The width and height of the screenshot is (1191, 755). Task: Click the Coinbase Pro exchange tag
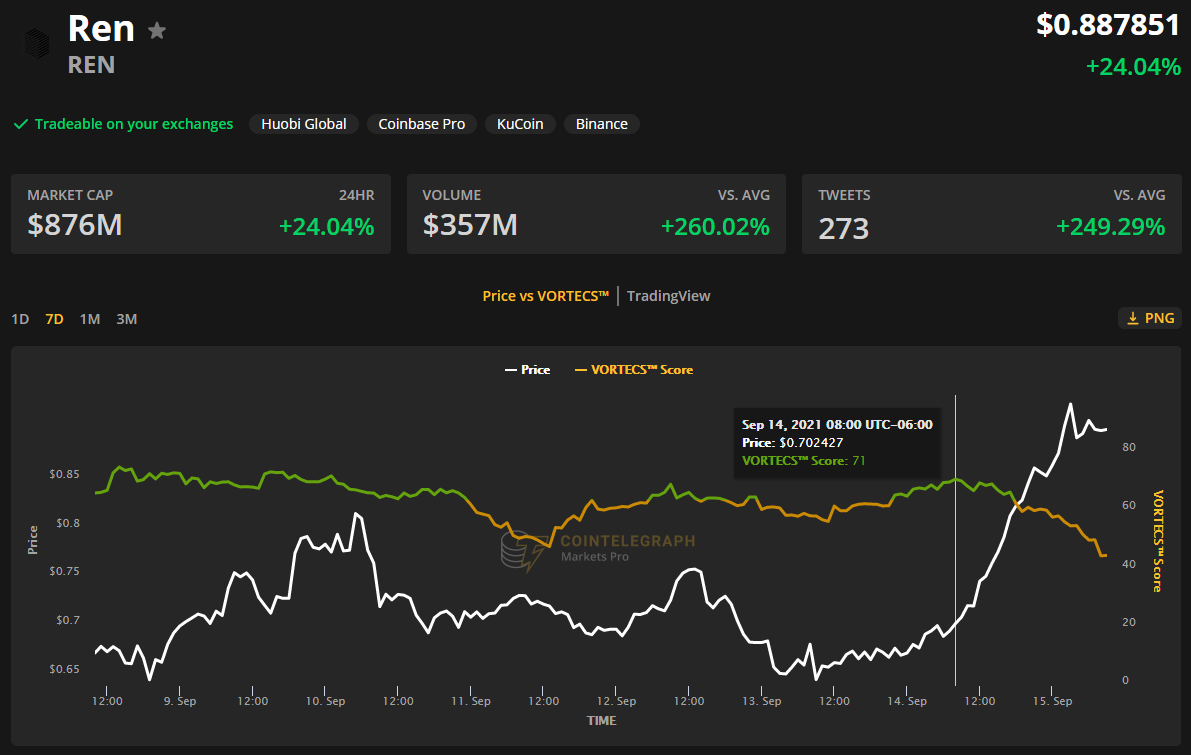click(421, 124)
